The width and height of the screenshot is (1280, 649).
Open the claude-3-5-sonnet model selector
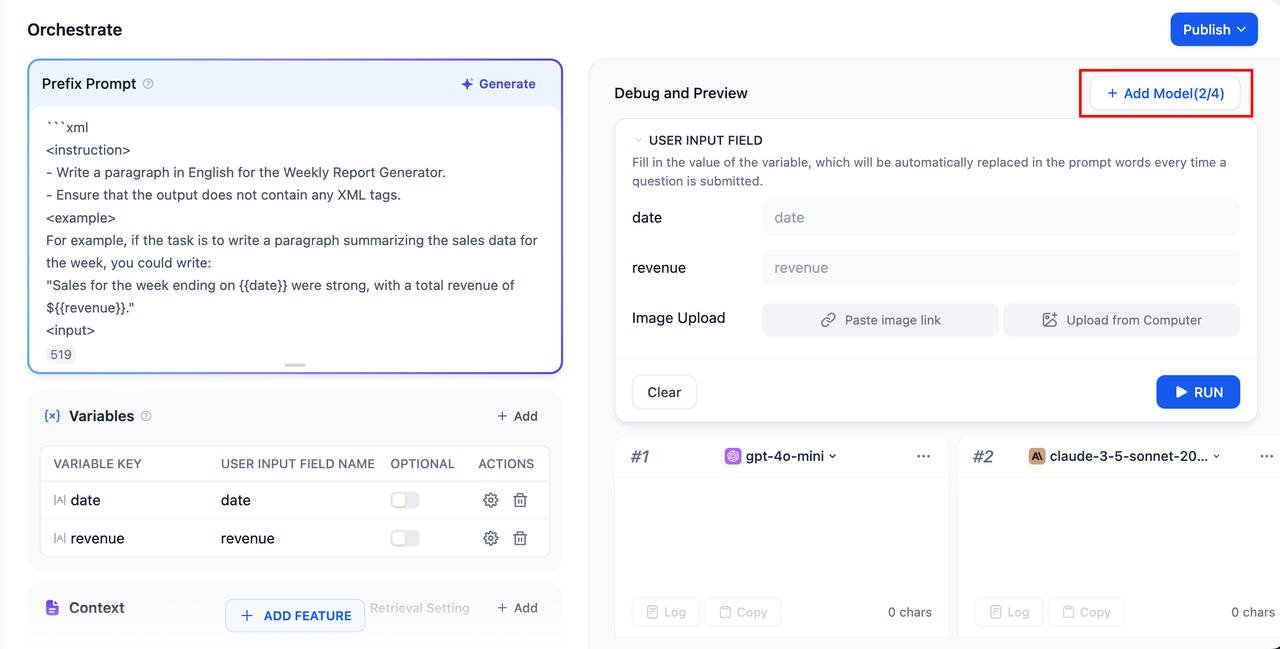coord(1125,456)
